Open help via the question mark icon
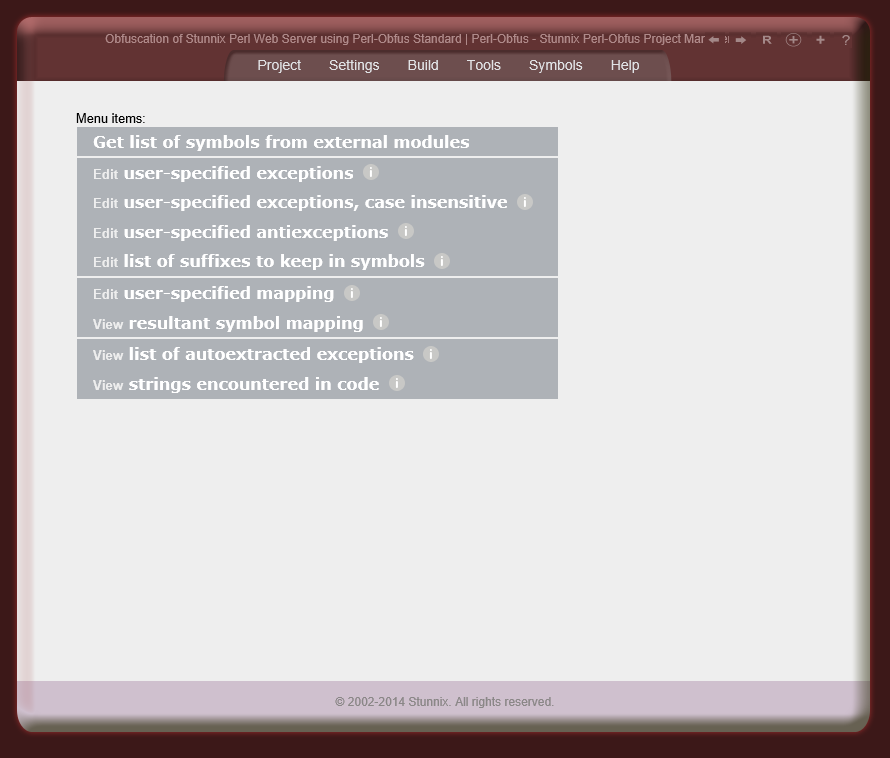Viewport: 890px width, 758px height. 846,40
